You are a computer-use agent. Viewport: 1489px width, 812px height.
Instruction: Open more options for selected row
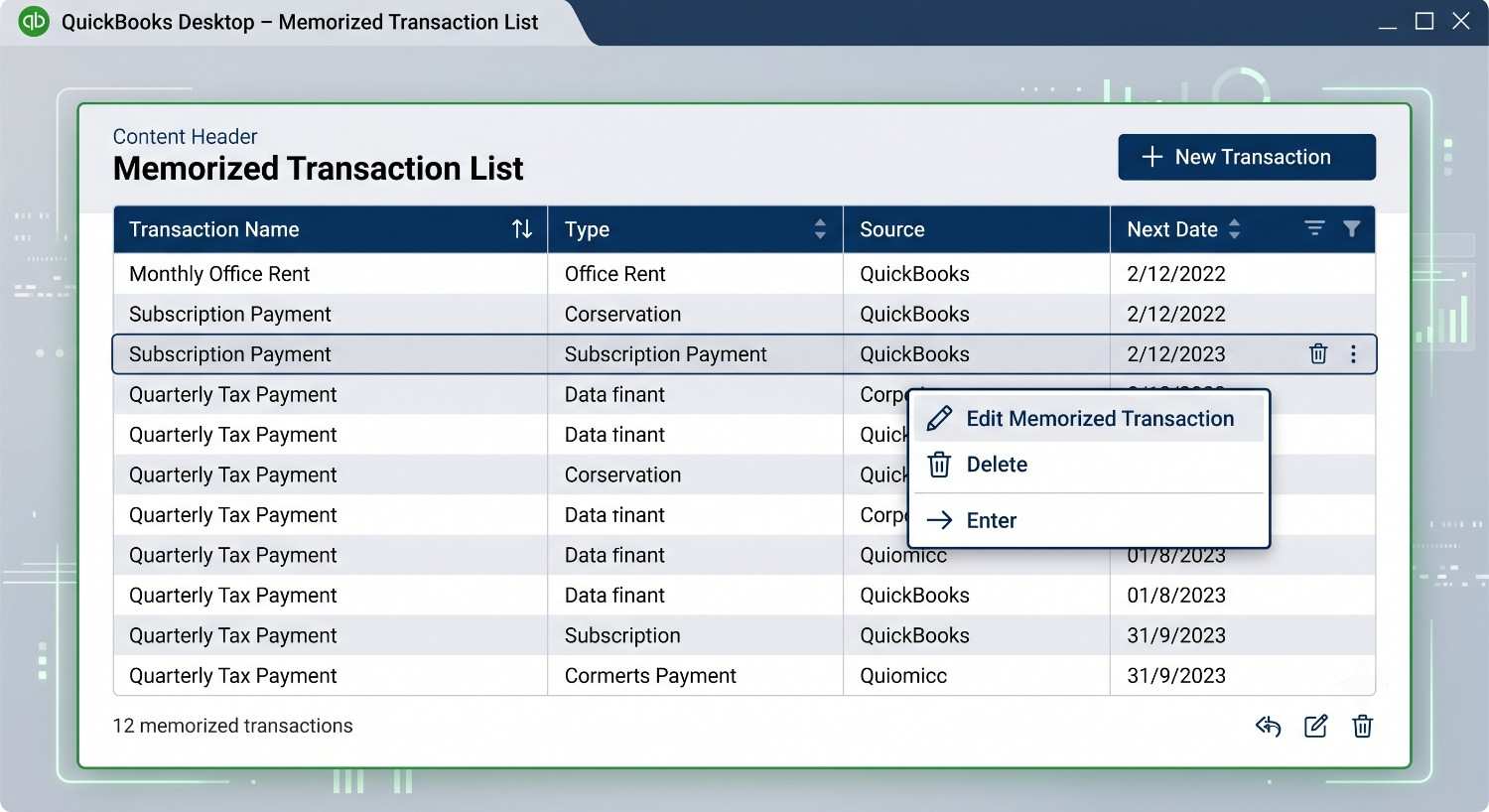coord(1353,354)
